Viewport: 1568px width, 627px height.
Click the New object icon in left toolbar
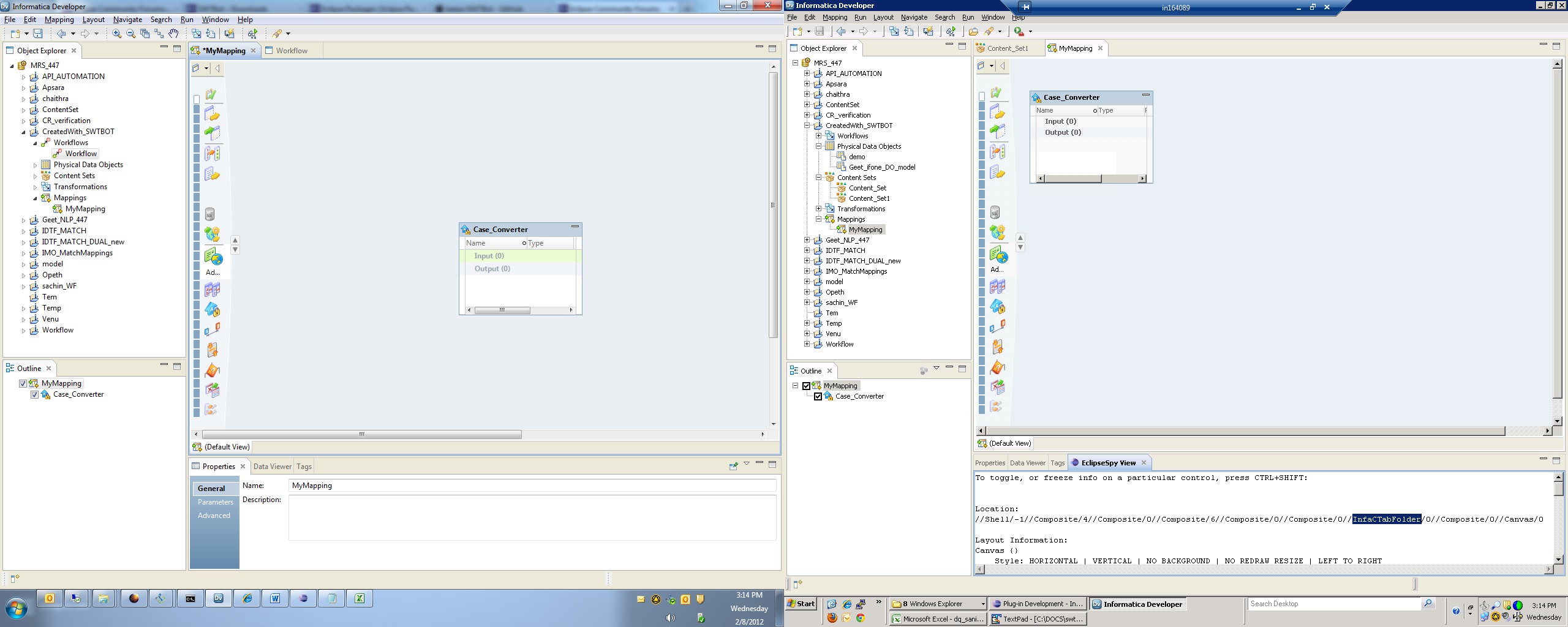click(15, 34)
